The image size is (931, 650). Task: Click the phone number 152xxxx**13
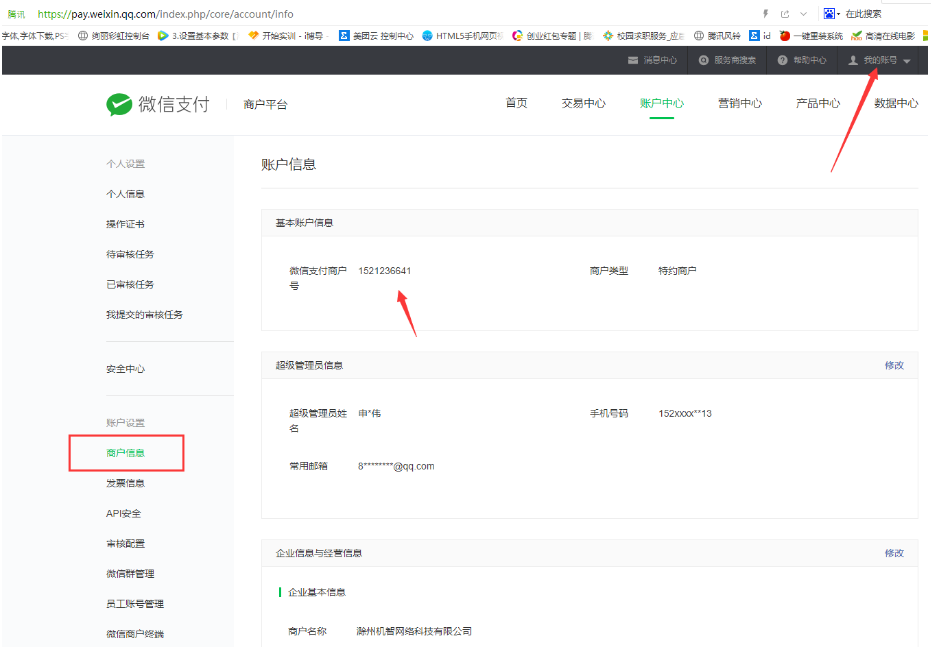685,414
